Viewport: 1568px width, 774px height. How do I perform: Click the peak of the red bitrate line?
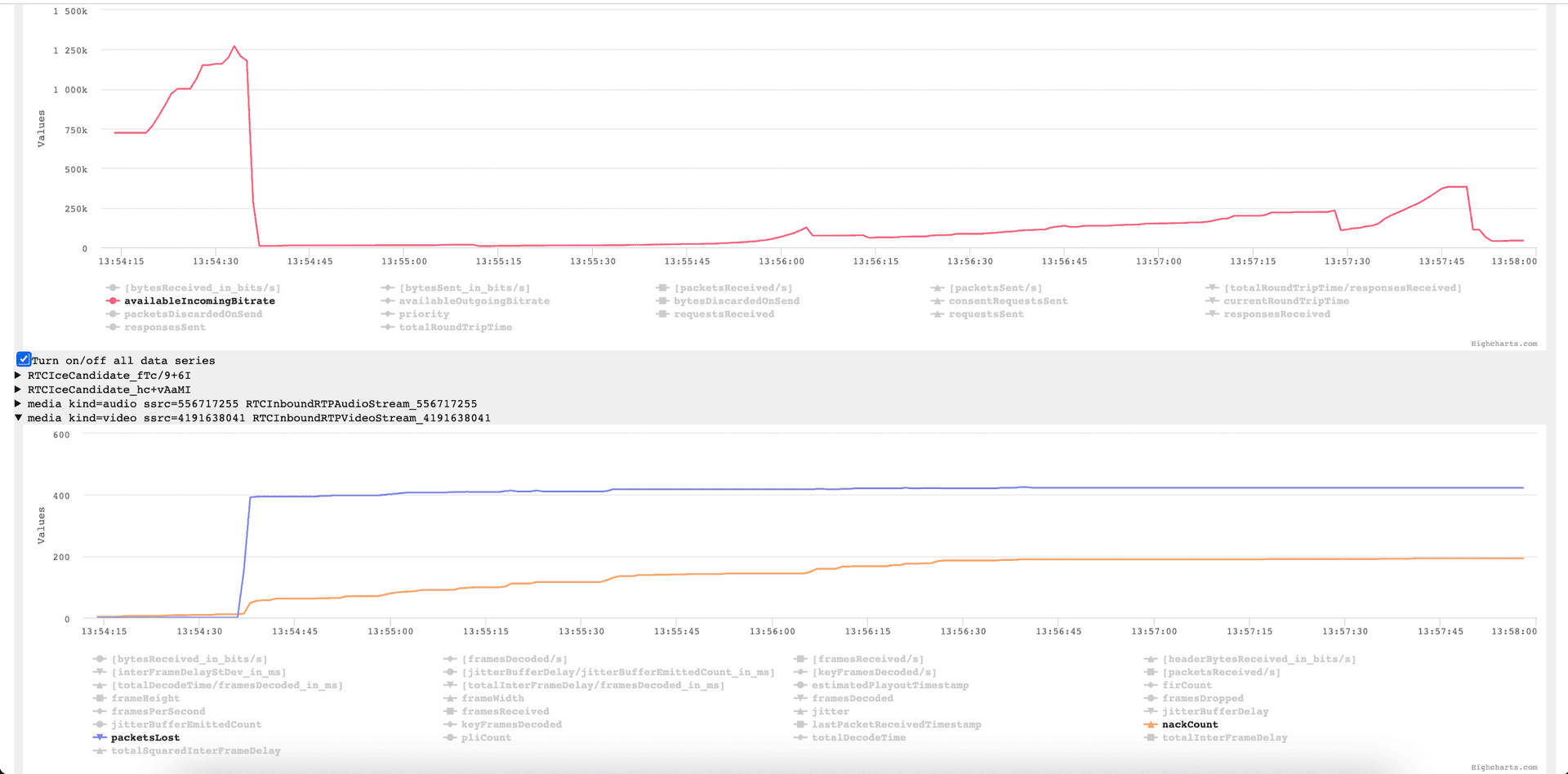234,47
